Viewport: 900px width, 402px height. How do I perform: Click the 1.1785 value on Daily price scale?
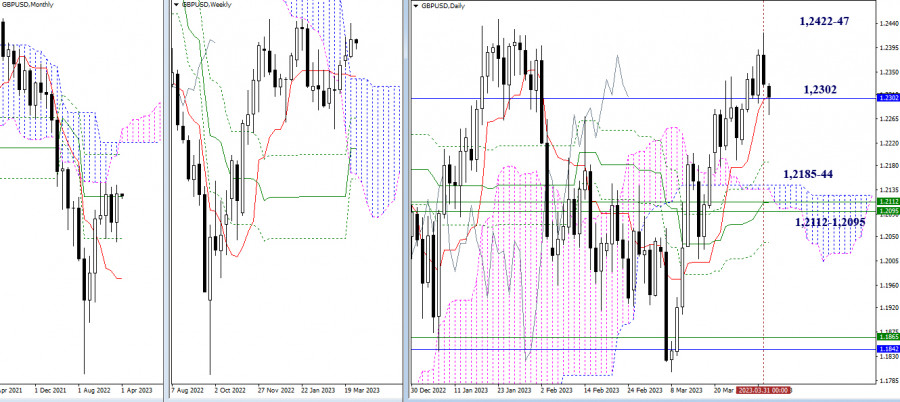887,380
